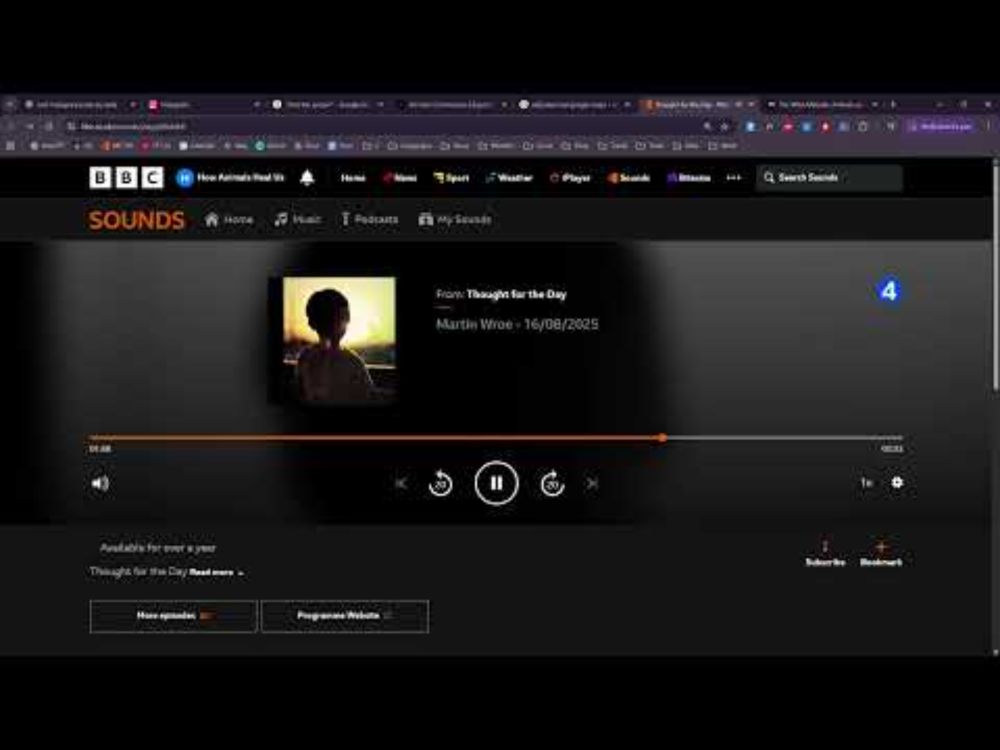Screen dimensions: 1000x750
Task: Click the search magnifier icon in Search Sounds
Action: 768,177
